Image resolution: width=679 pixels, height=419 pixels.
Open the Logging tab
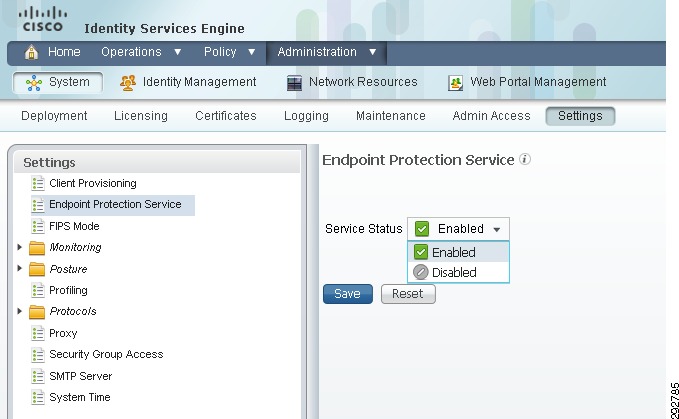[306, 116]
